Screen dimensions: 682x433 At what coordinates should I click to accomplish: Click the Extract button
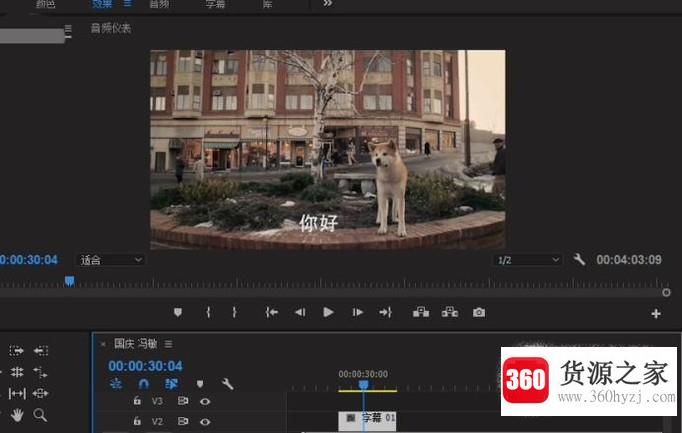click(450, 312)
